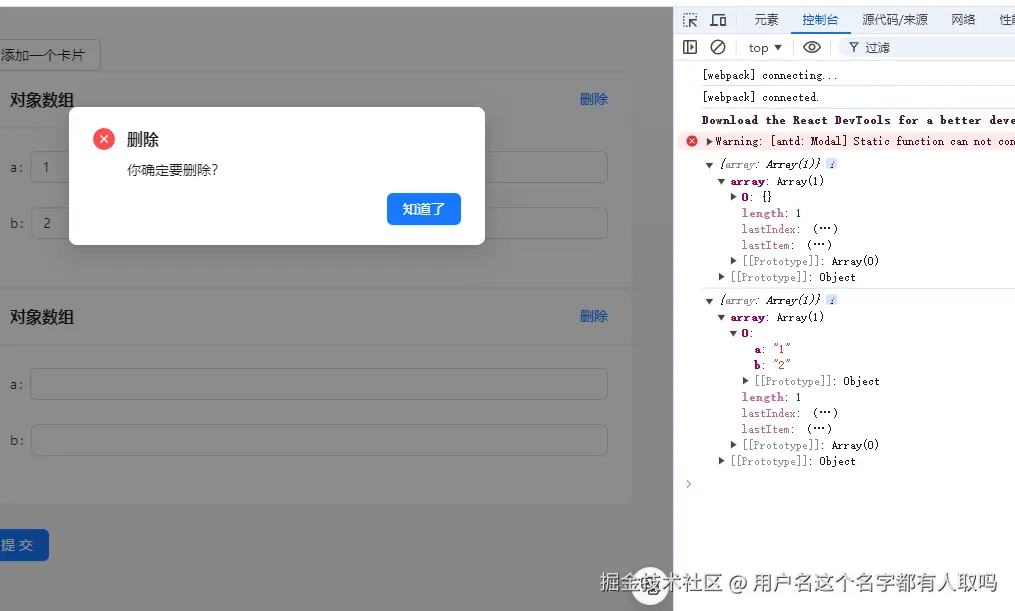
Task: Open live expression eye icon
Action: click(x=812, y=47)
